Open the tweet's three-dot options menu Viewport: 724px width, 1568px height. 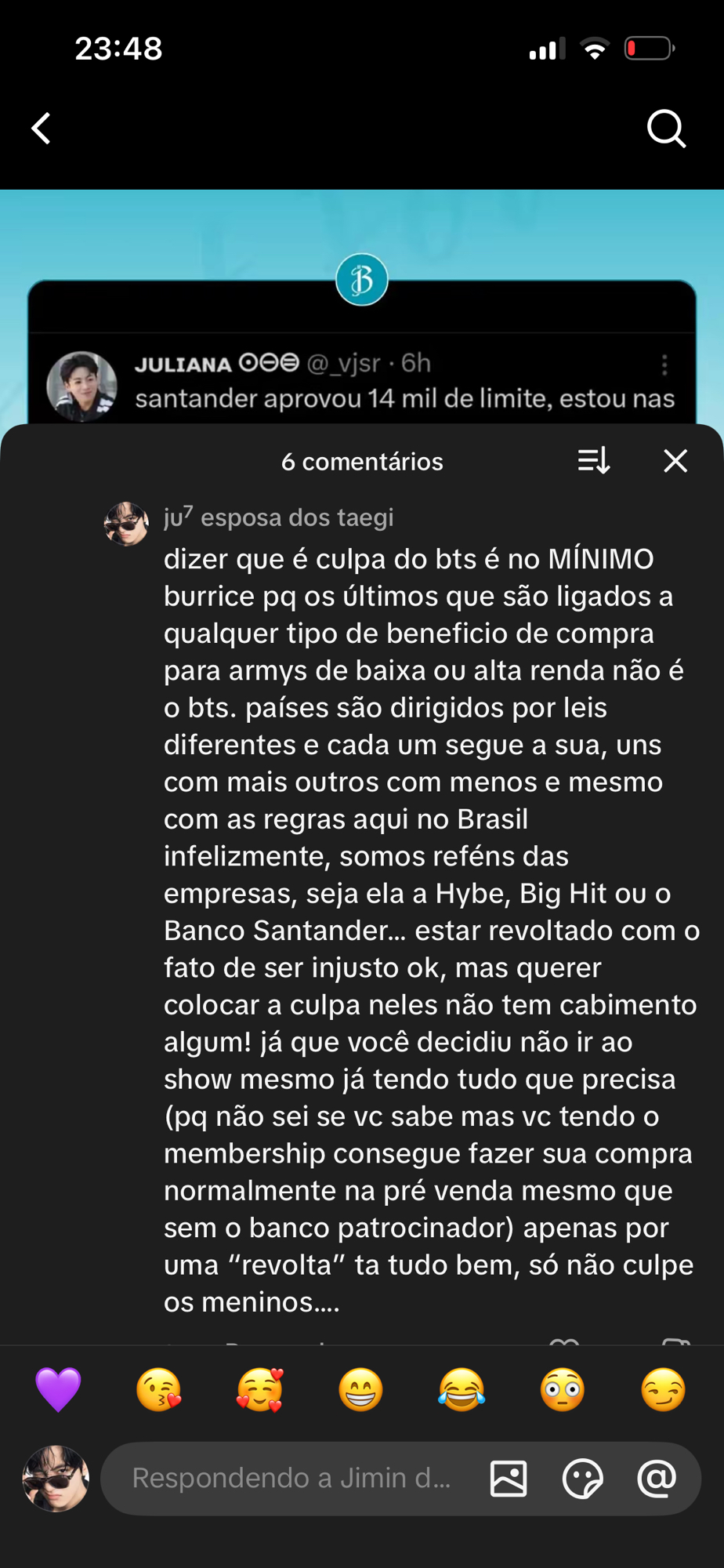(x=664, y=365)
